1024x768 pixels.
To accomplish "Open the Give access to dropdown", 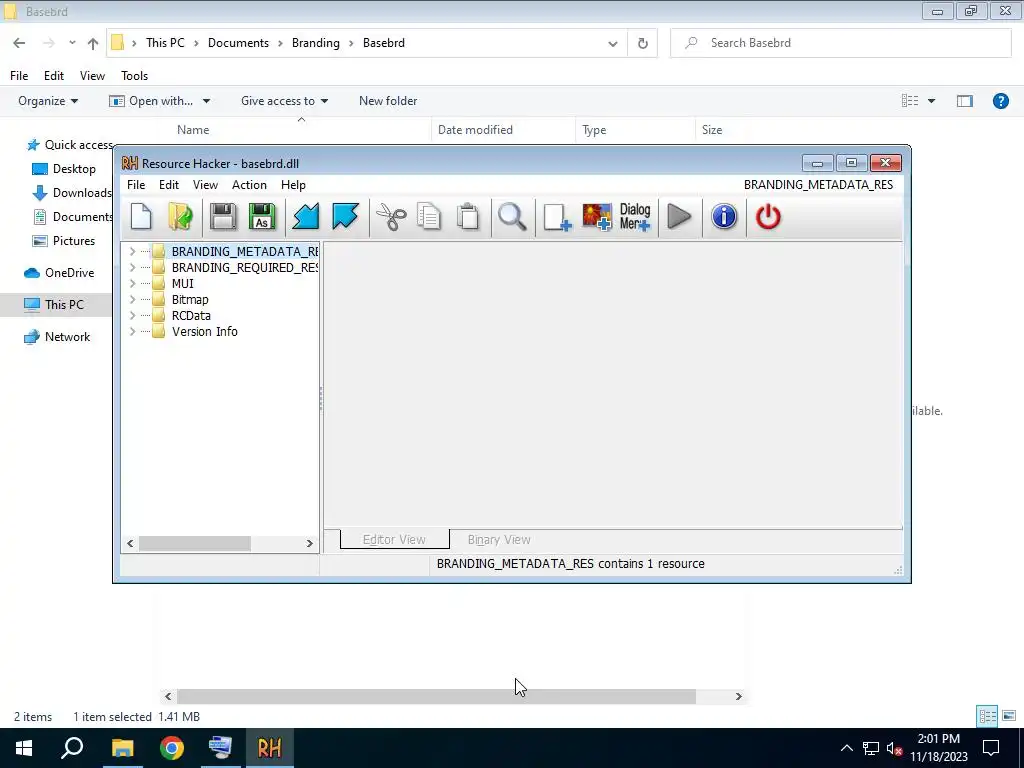I will coord(284,101).
